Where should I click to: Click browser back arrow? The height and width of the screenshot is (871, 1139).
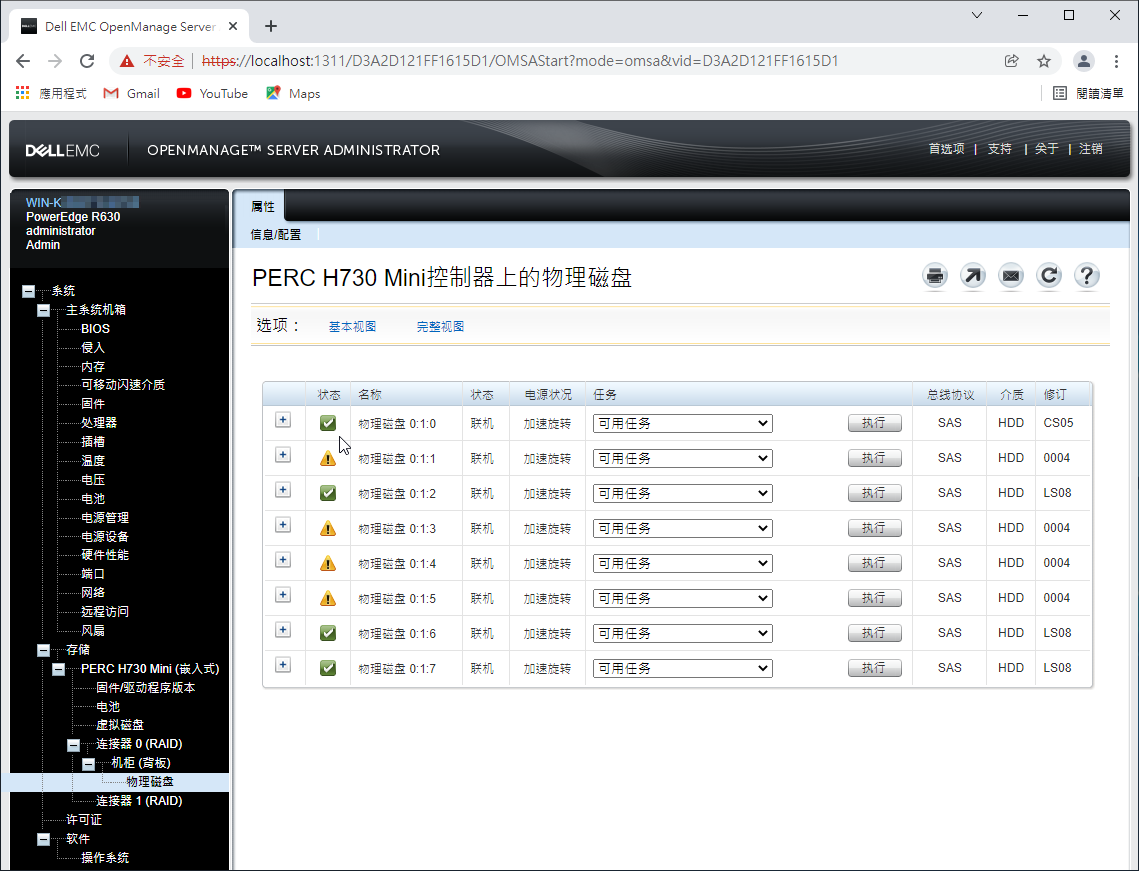[x=23, y=61]
